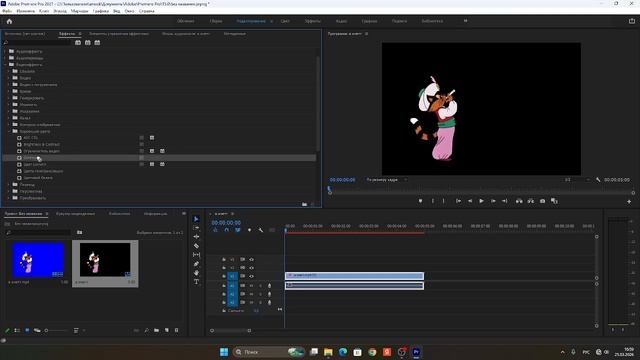The width and height of the screenshot is (640, 360).
Task: Toggle A1 voice-over record microphone
Action: point(269,286)
